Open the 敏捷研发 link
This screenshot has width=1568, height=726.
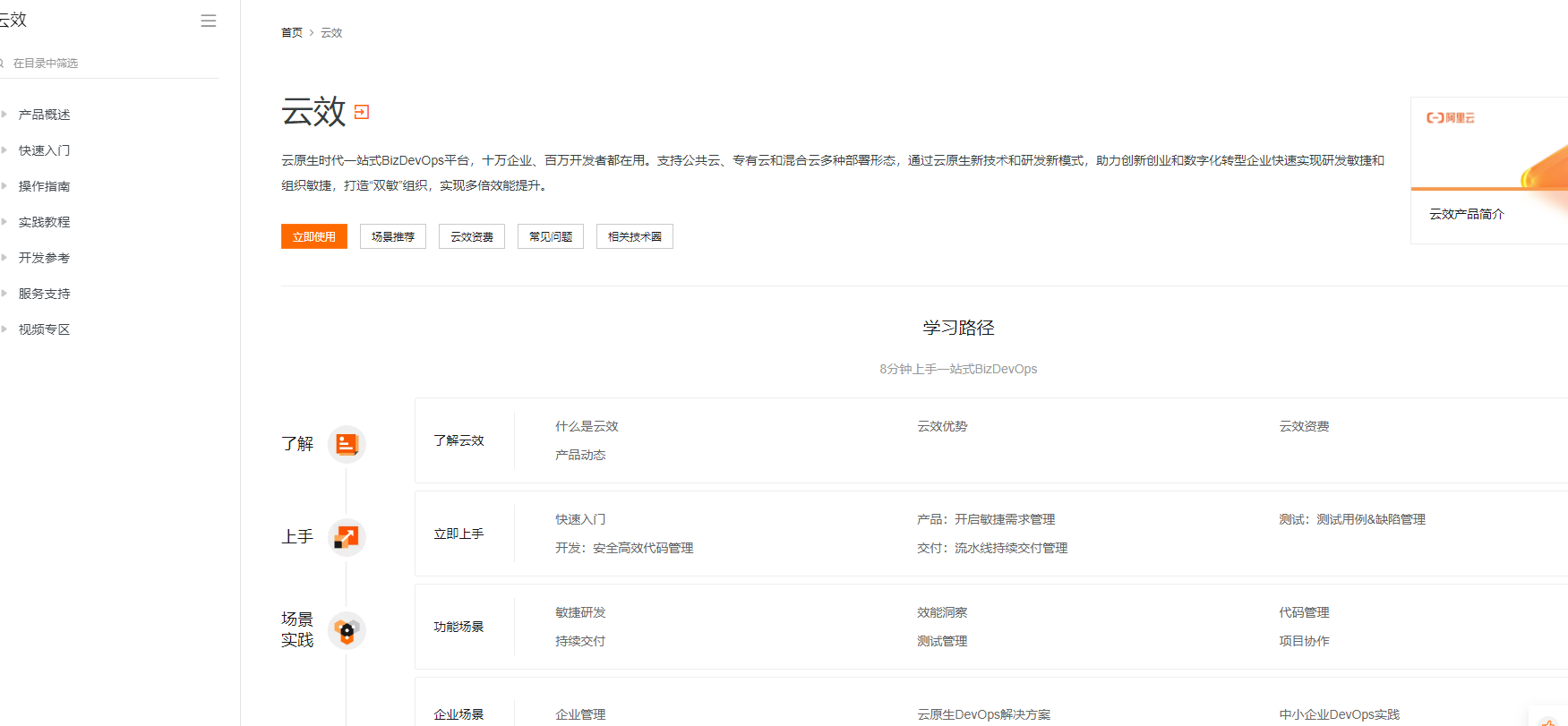click(x=580, y=612)
